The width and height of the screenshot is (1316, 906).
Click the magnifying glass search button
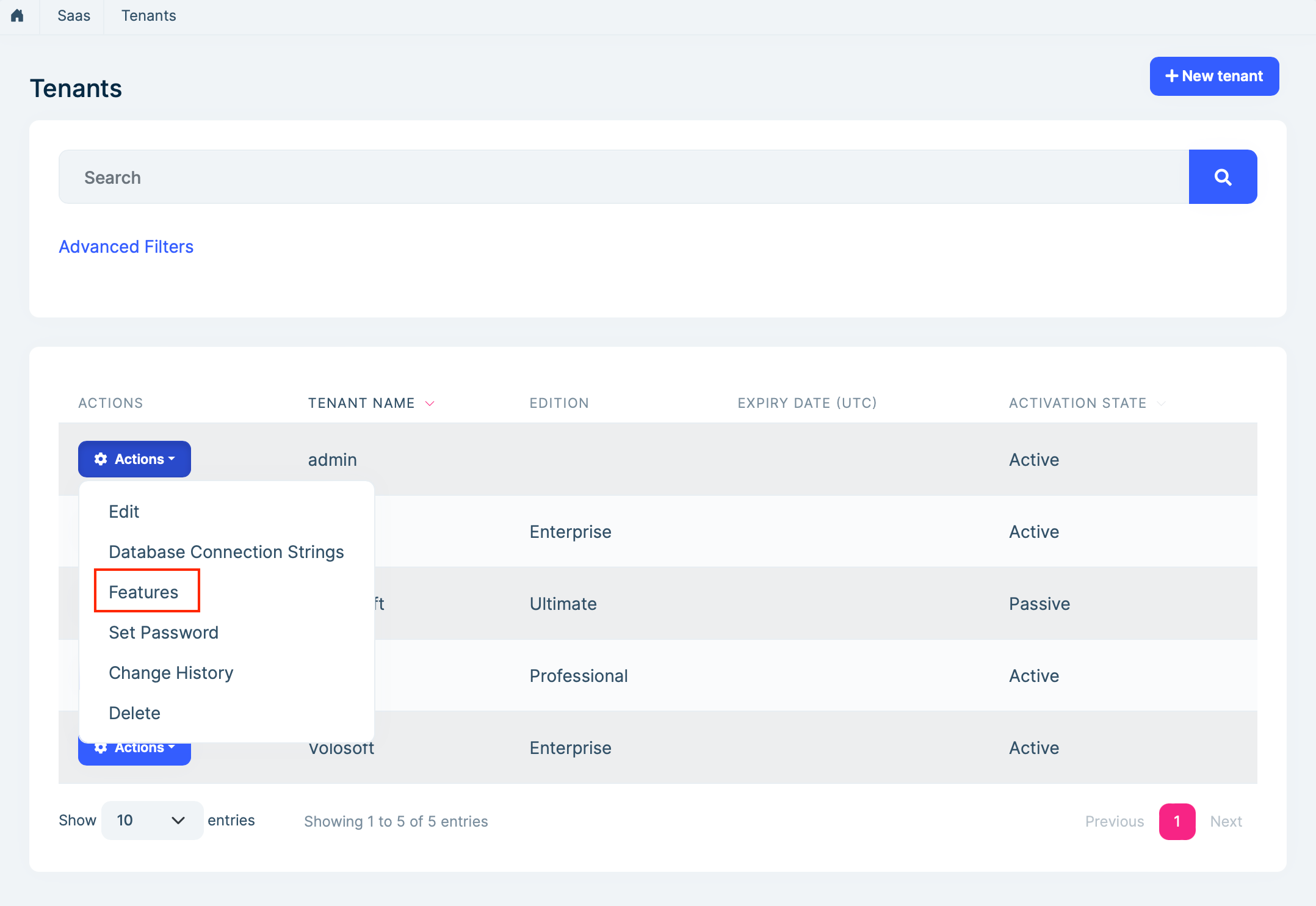(x=1223, y=177)
